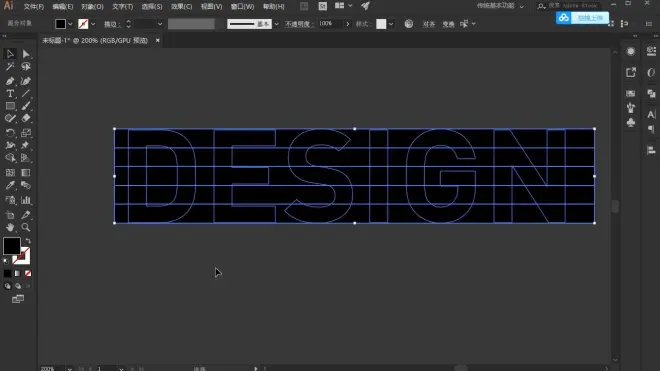Activate the Zoom tool
The image size is (660, 371).
click(x=26, y=227)
